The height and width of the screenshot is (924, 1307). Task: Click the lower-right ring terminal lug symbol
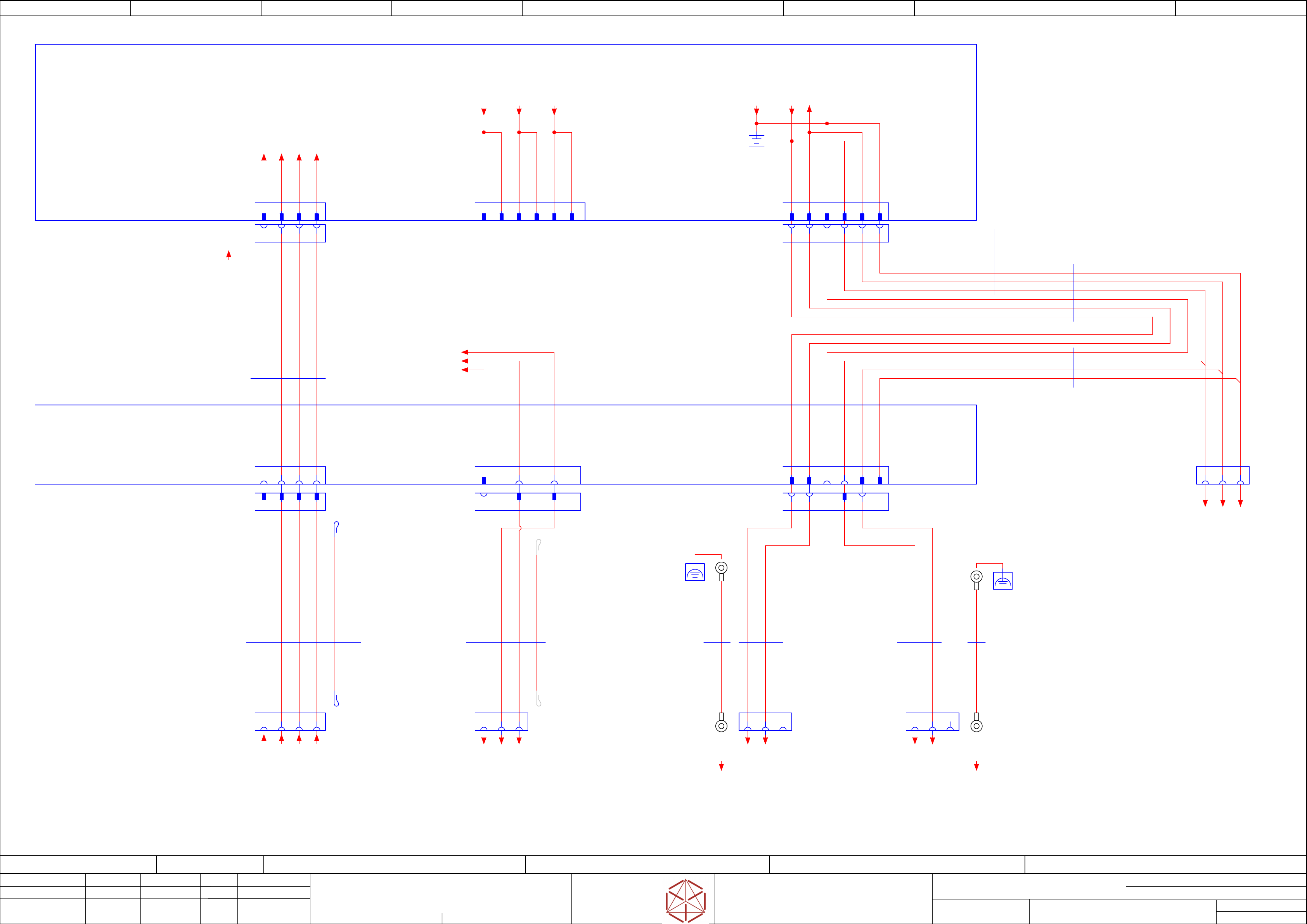click(x=976, y=724)
